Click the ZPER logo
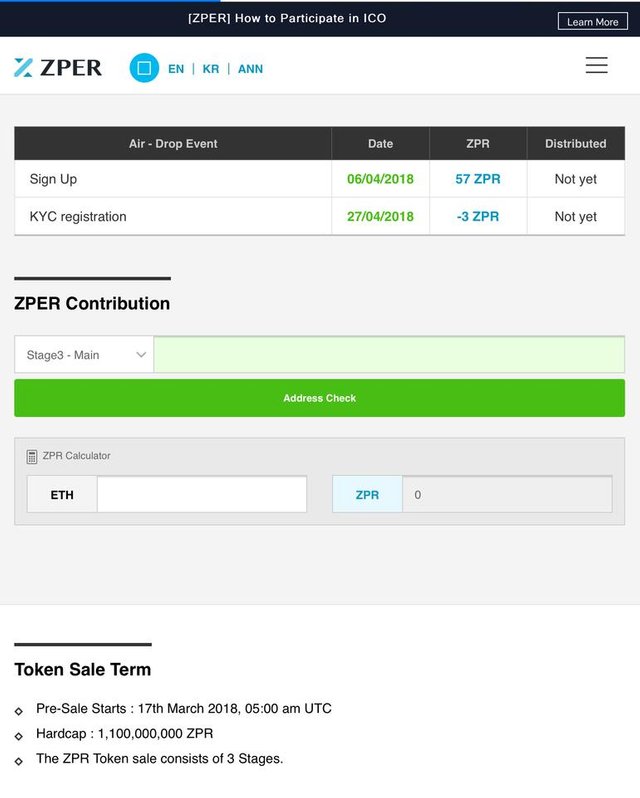The height and width of the screenshot is (798, 640). click(58, 68)
